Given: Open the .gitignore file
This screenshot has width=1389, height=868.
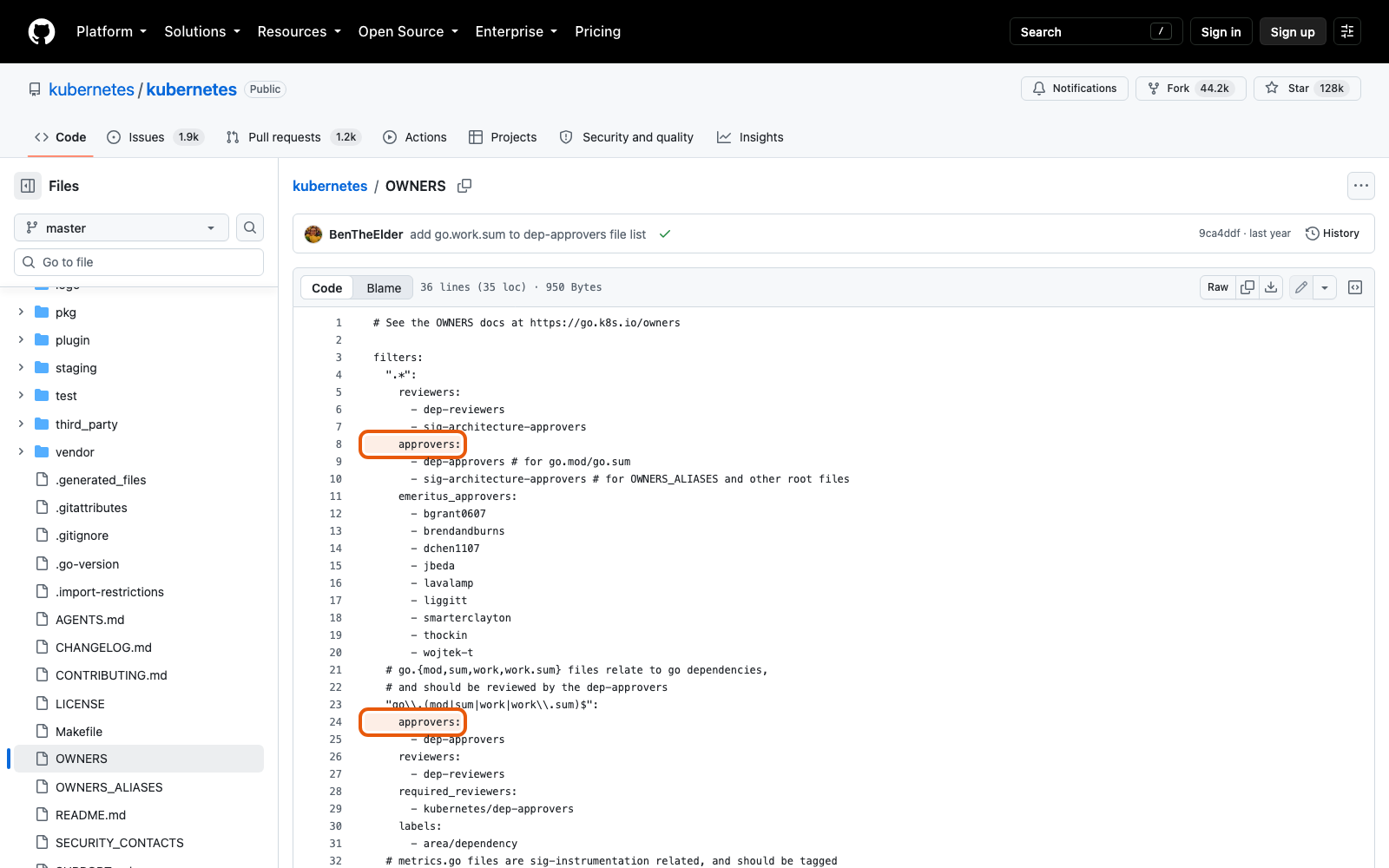Looking at the screenshot, I should point(82,536).
